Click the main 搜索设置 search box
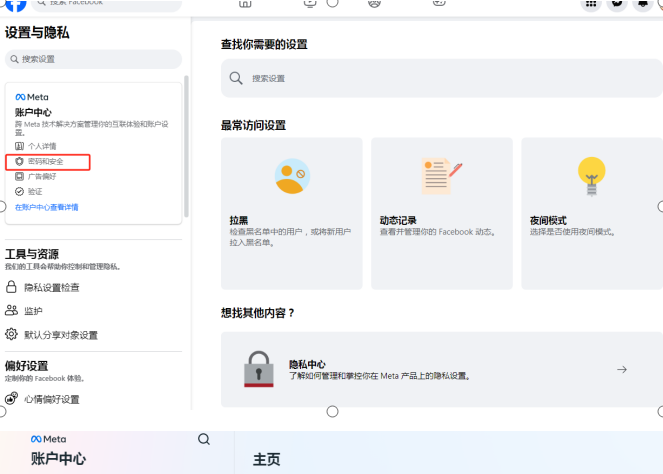This screenshot has width=663, height=474. point(440,78)
